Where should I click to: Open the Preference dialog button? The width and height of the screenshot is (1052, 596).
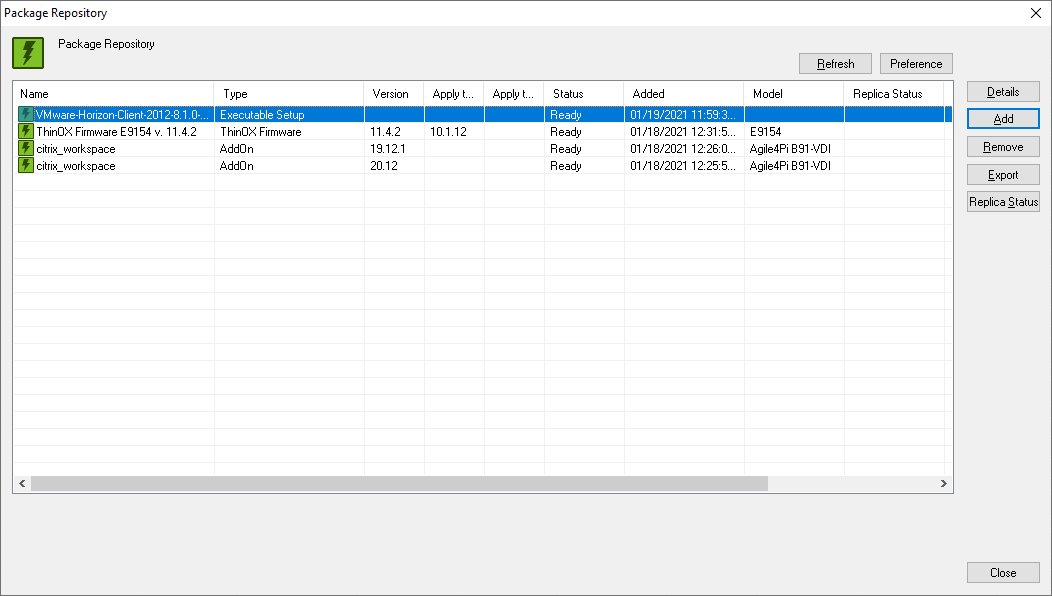click(916, 64)
